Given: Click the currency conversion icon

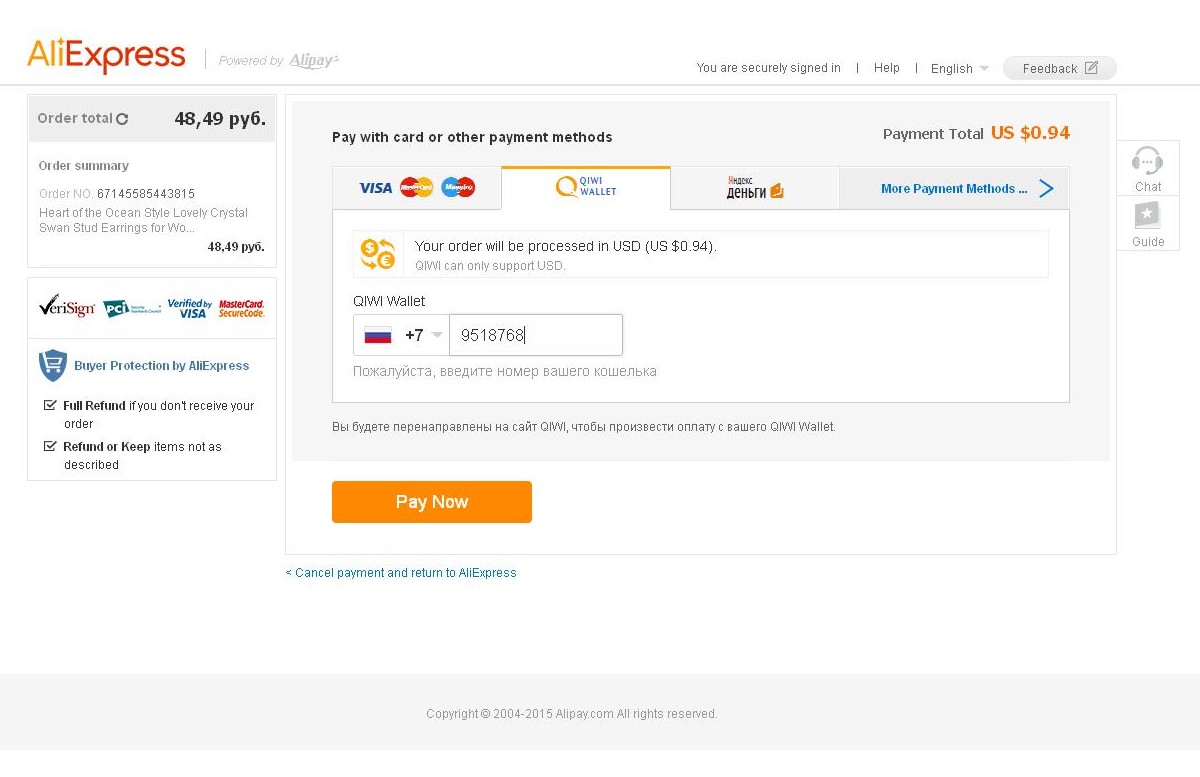Looking at the screenshot, I should tap(378, 254).
